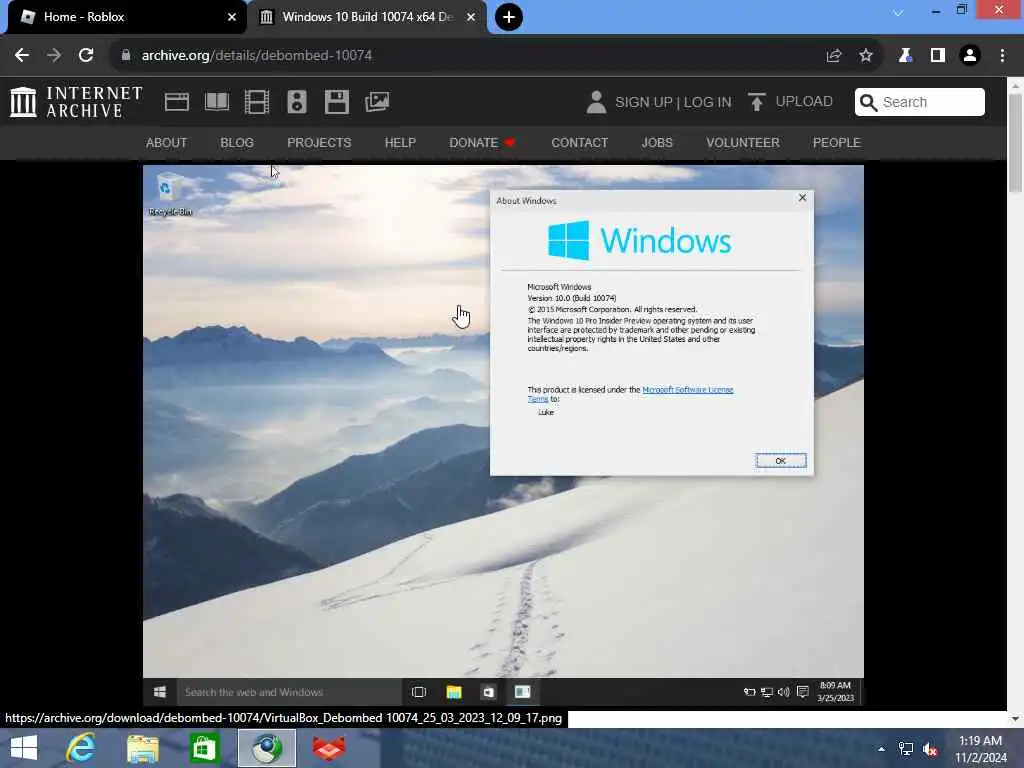This screenshot has width=1024, height=768.
Task: Open the network tray icon
Action: click(x=906, y=749)
